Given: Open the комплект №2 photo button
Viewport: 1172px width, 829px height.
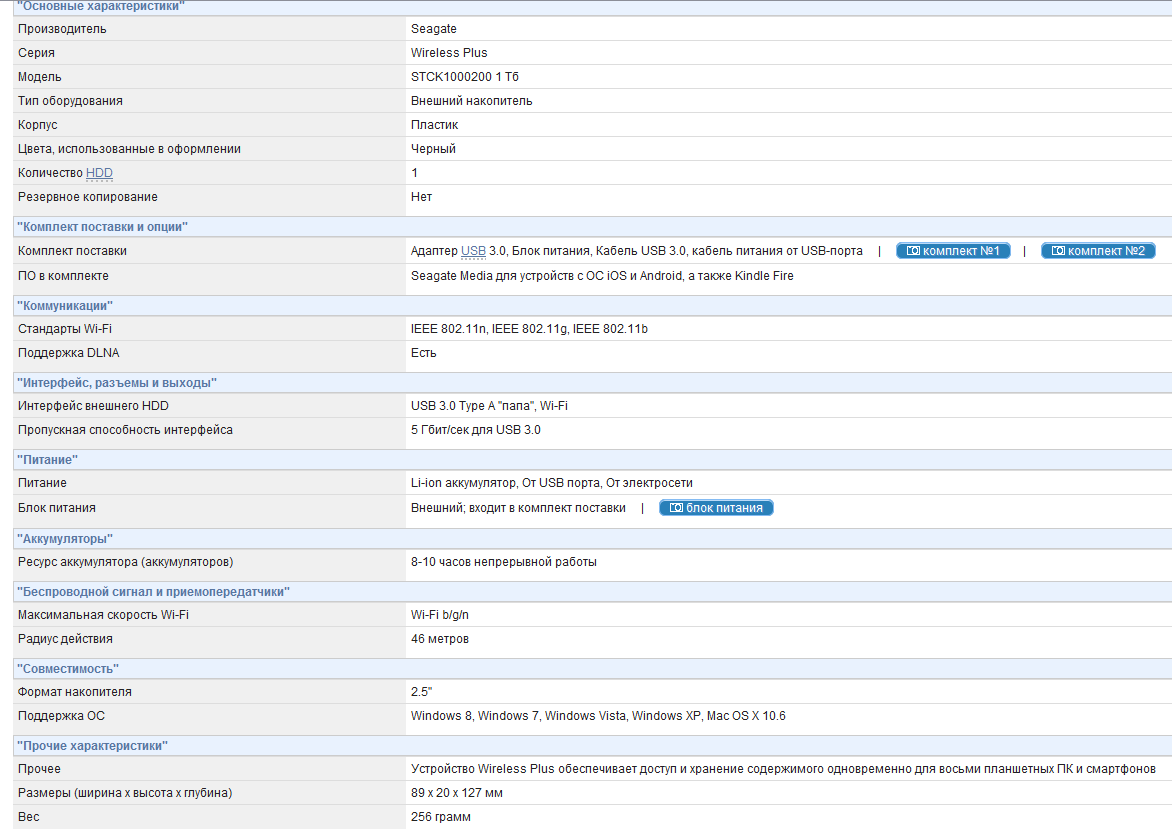Looking at the screenshot, I should (x=1098, y=251).
